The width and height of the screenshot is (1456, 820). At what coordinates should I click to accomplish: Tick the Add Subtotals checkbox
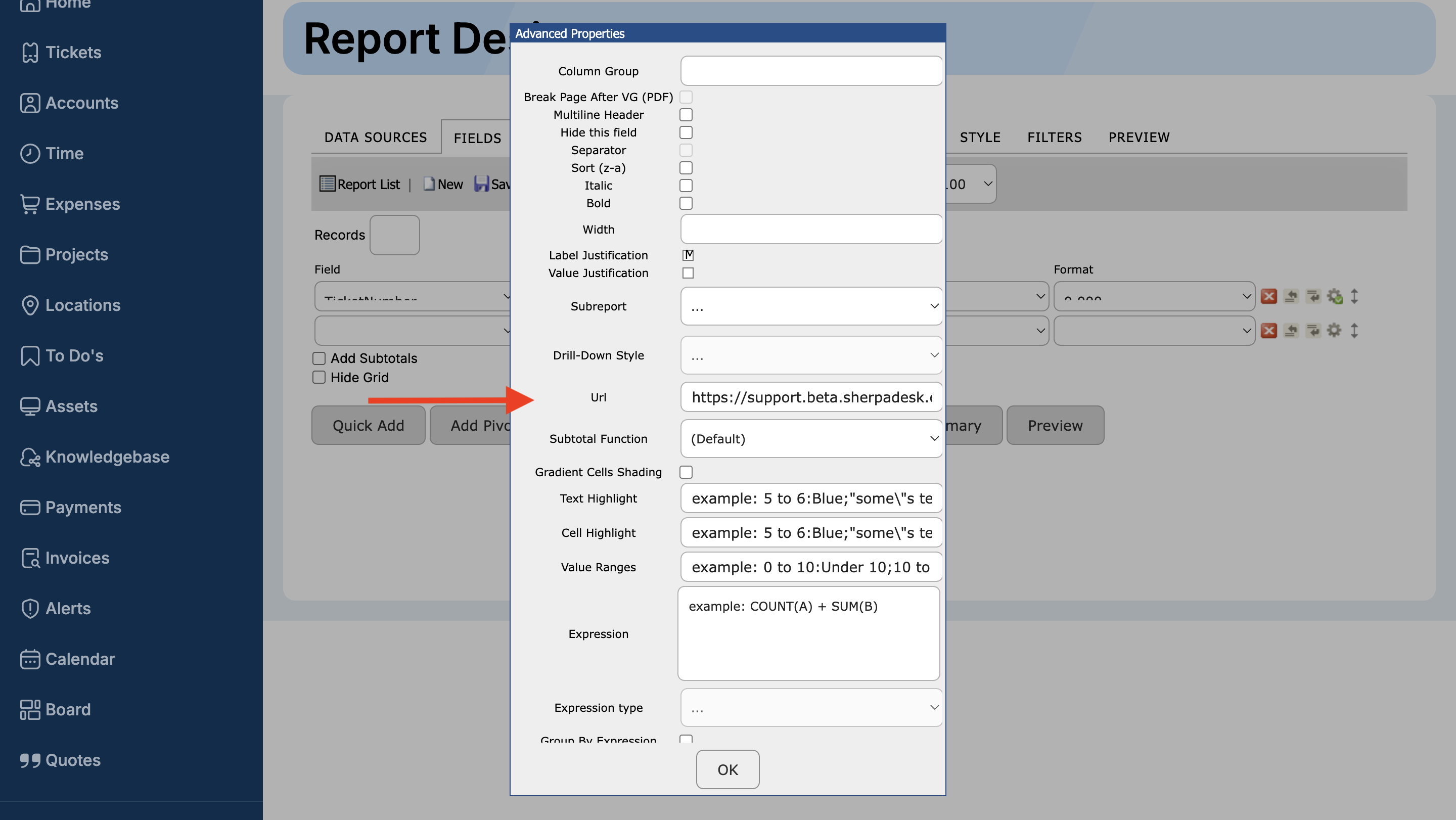[x=319, y=358]
